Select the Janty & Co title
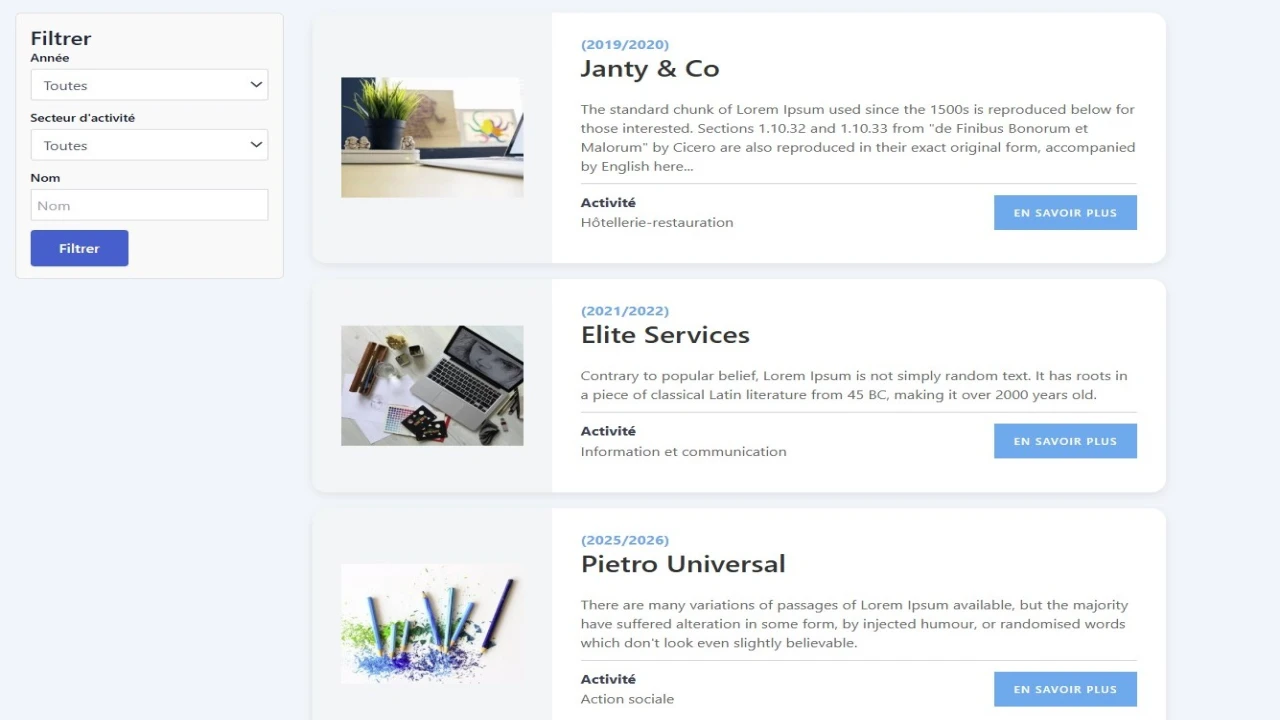The image size is (1280, 720). pyautogui.click(x=650, y=69)
